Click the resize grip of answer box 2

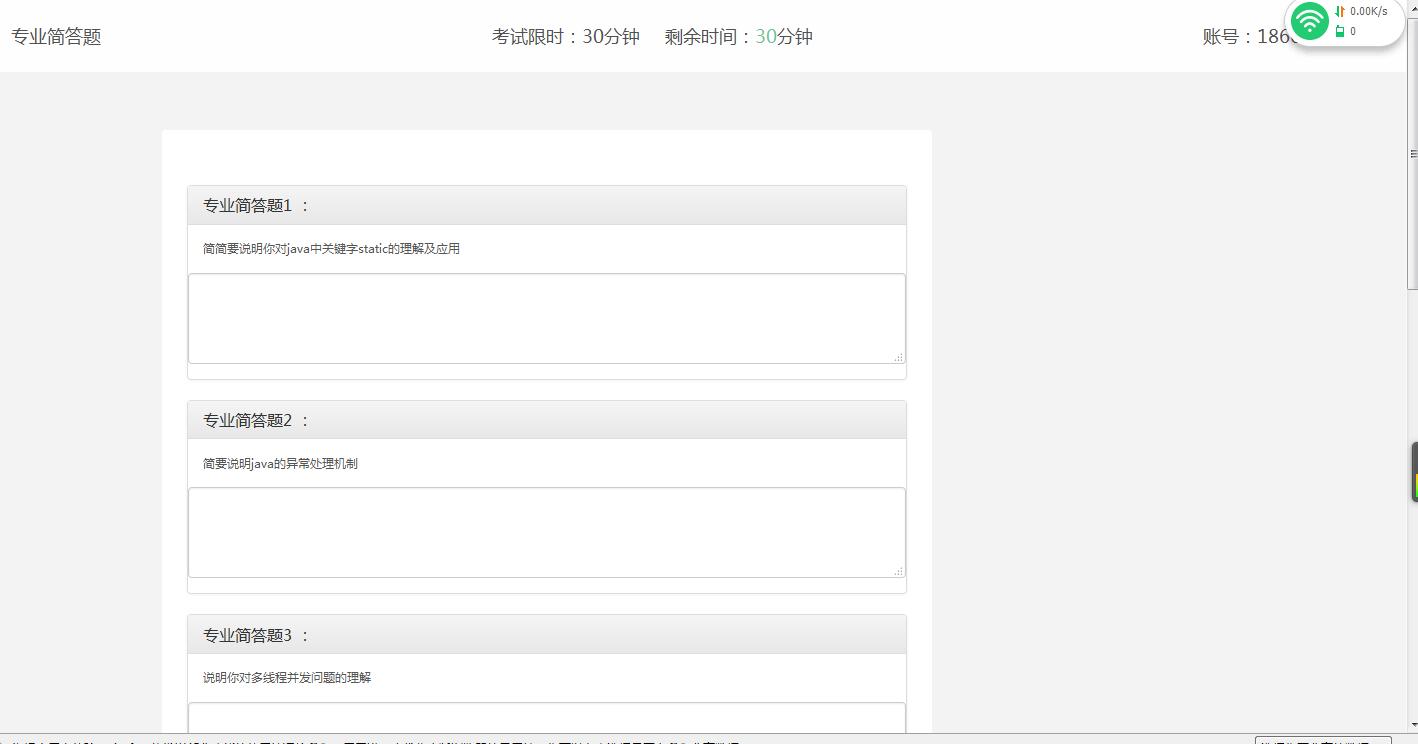click(899, 571)
